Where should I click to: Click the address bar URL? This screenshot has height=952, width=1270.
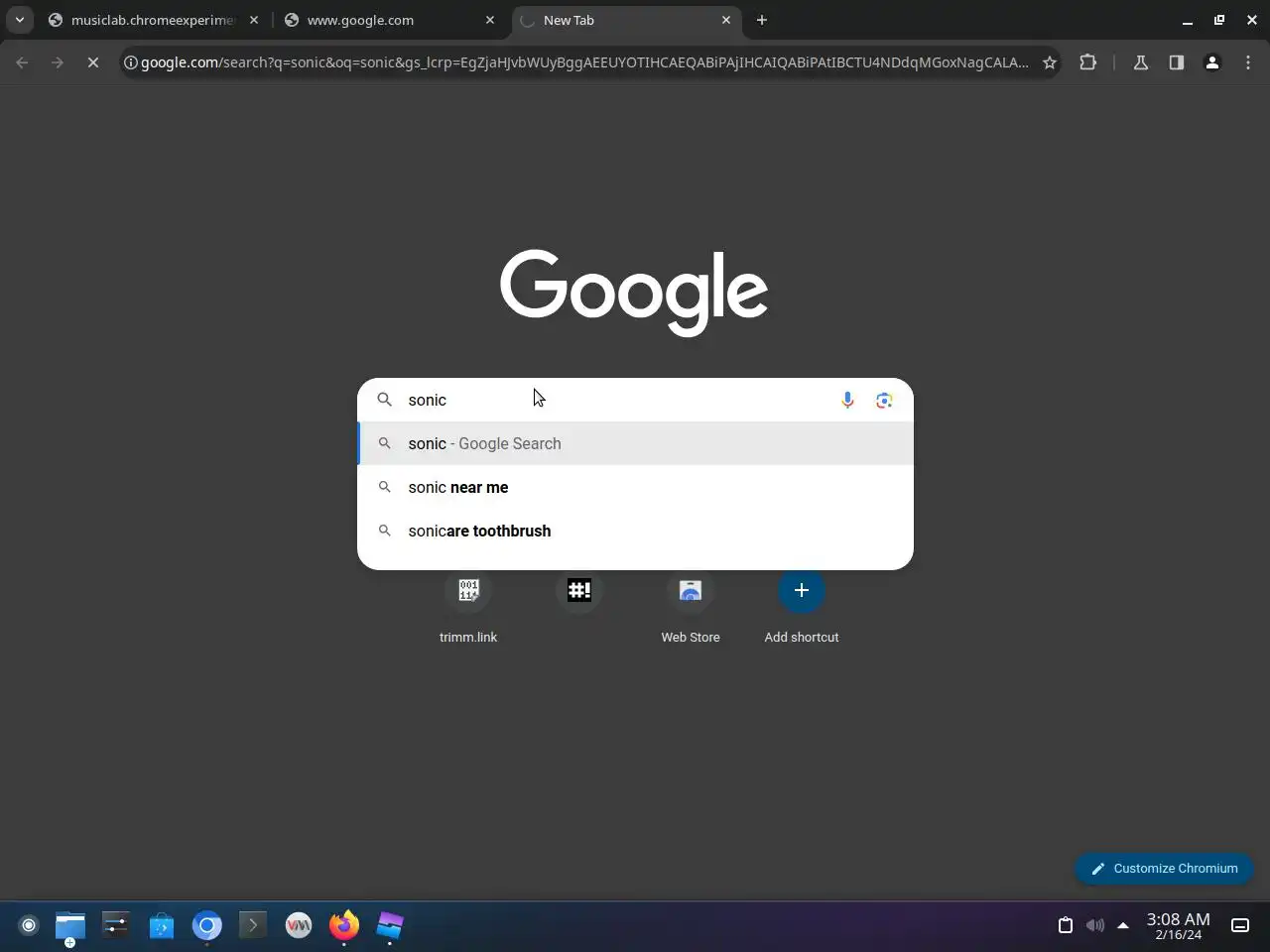pyautogui.click(x=584, y=62)
